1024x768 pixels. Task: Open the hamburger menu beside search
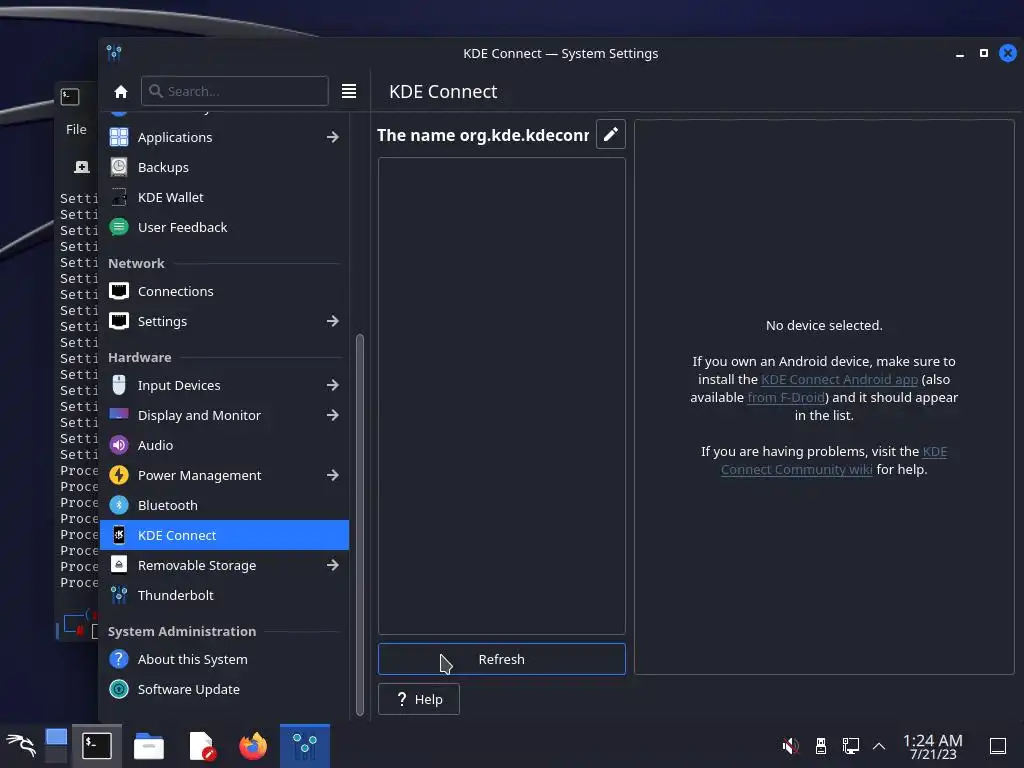(x=349, y=91)
